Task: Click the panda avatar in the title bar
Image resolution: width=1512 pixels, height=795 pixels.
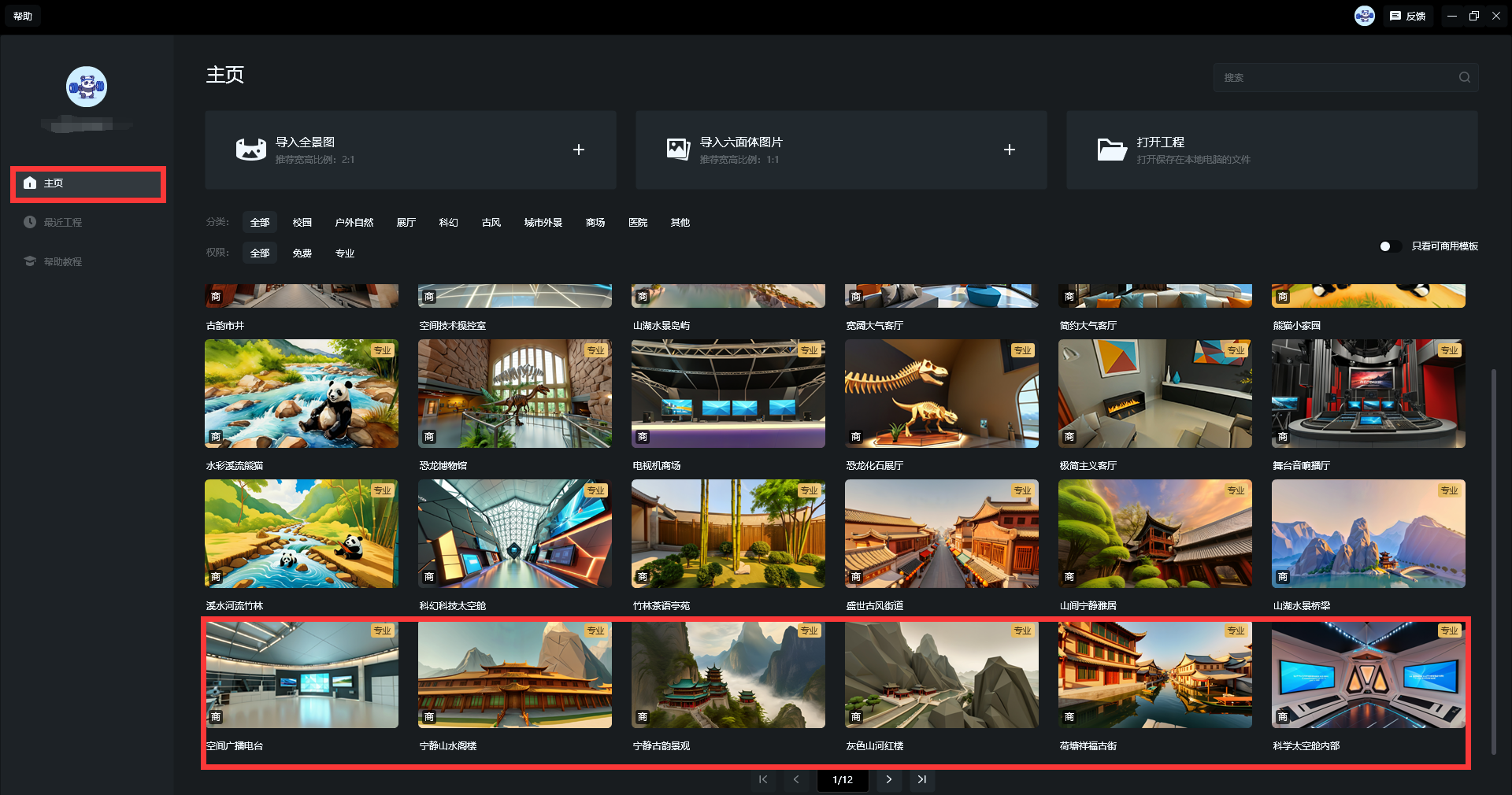Action: (x=1364, y=16)
